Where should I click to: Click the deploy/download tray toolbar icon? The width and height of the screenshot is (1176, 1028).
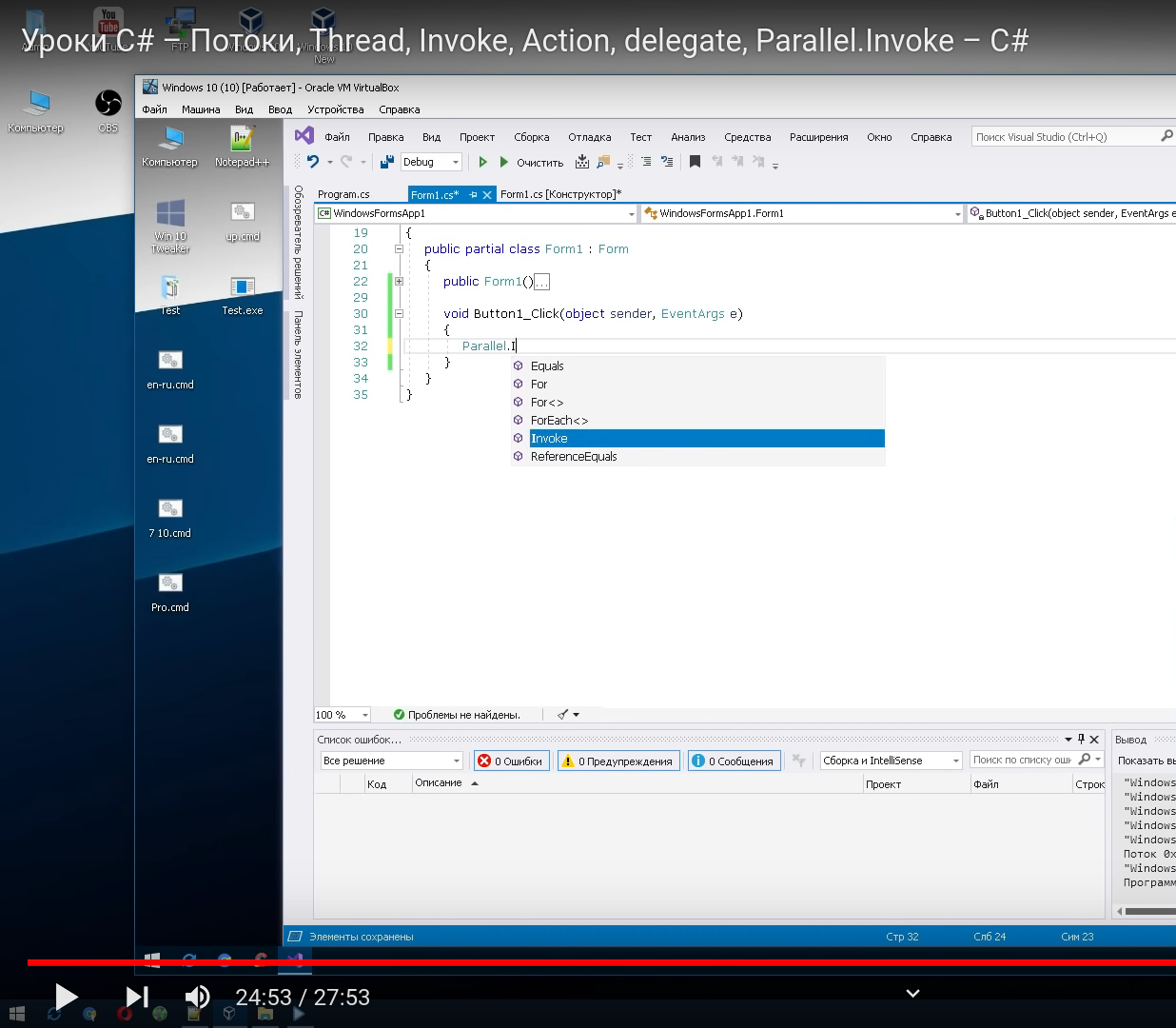coord(582,162)
